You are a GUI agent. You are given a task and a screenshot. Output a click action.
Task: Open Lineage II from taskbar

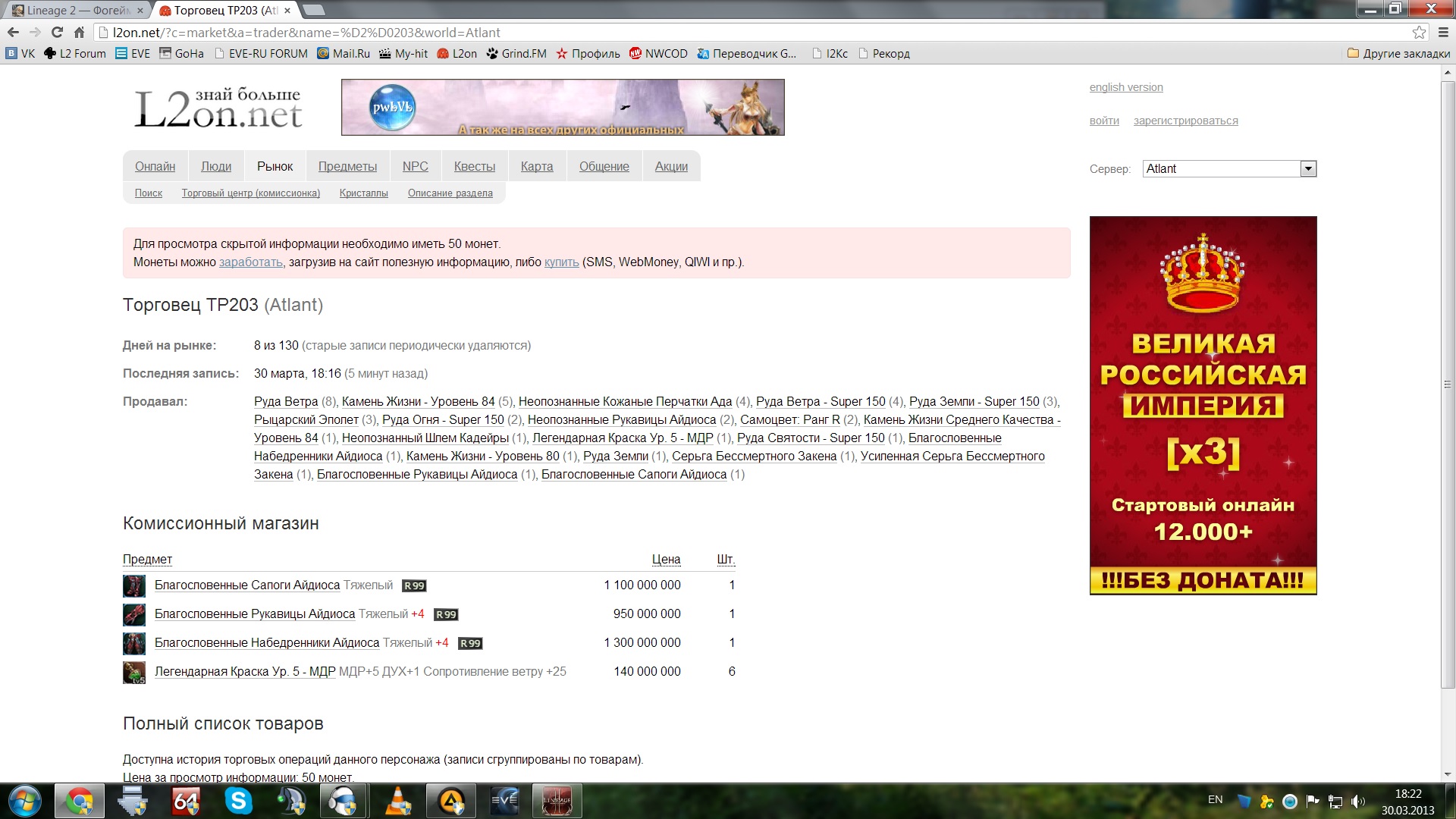[x=557, y=801]
